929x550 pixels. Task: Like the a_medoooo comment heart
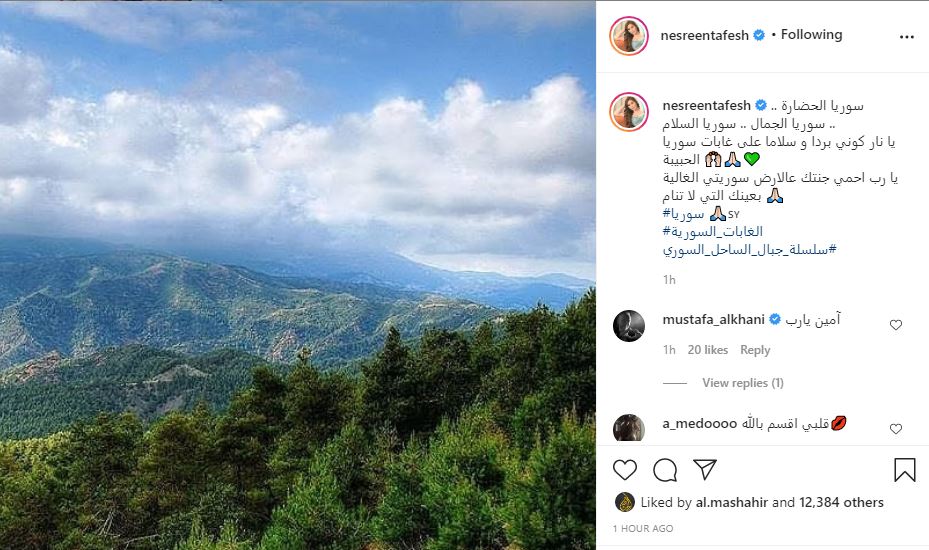tap(896, 429)
